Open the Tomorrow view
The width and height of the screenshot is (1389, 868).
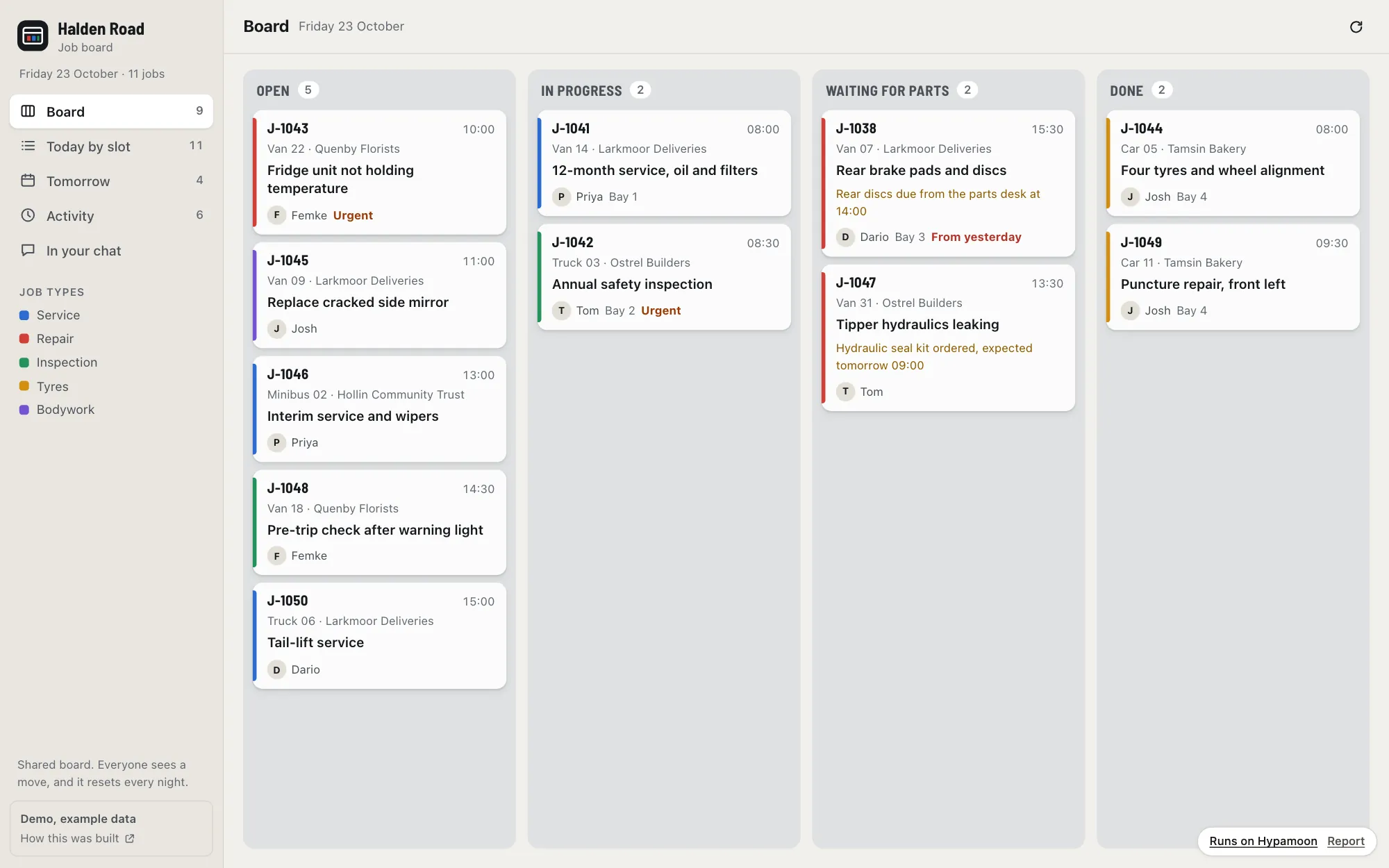click(111, 181)
